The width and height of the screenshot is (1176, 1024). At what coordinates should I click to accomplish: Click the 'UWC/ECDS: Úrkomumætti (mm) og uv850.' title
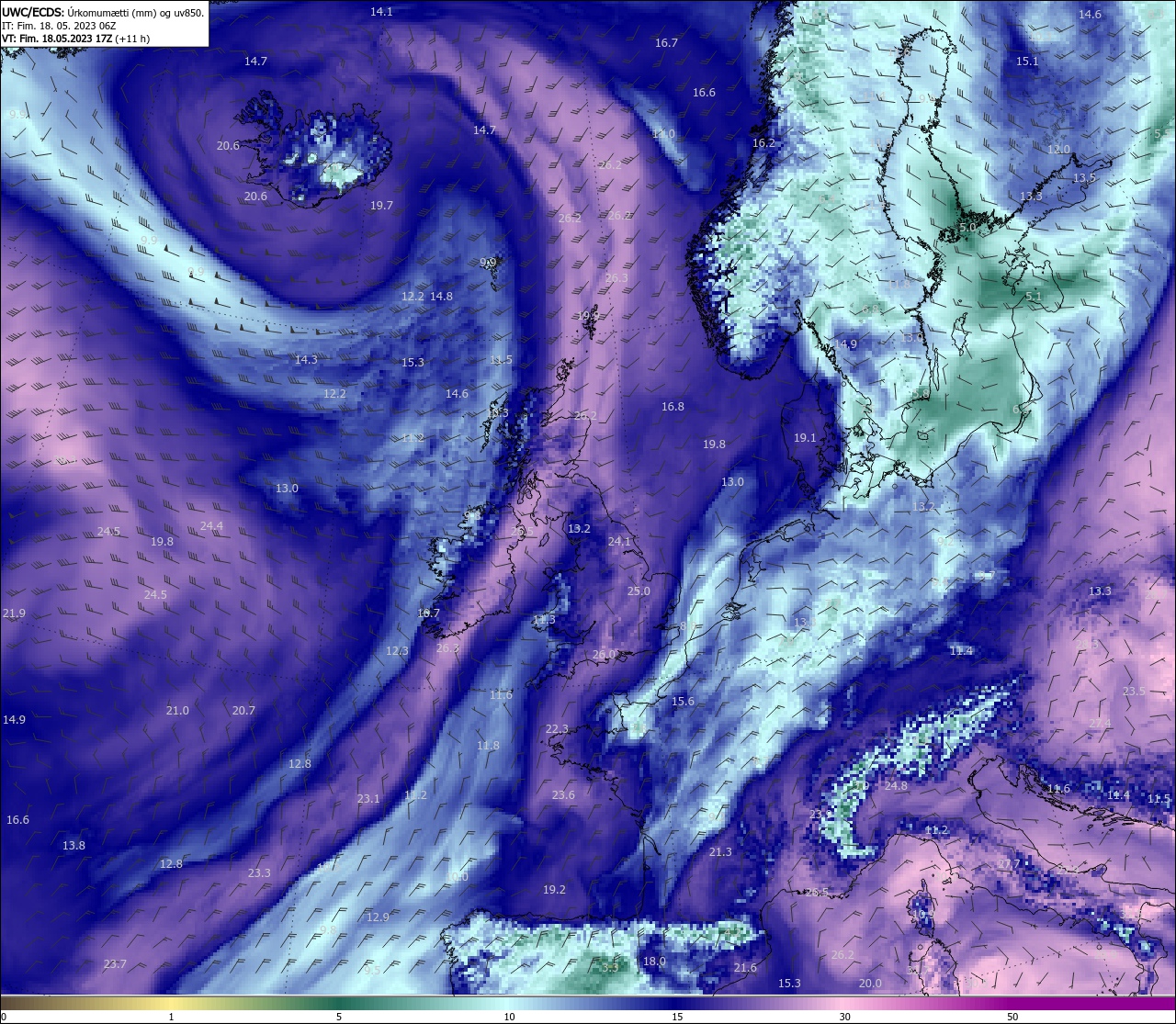[x=103, y=13]
